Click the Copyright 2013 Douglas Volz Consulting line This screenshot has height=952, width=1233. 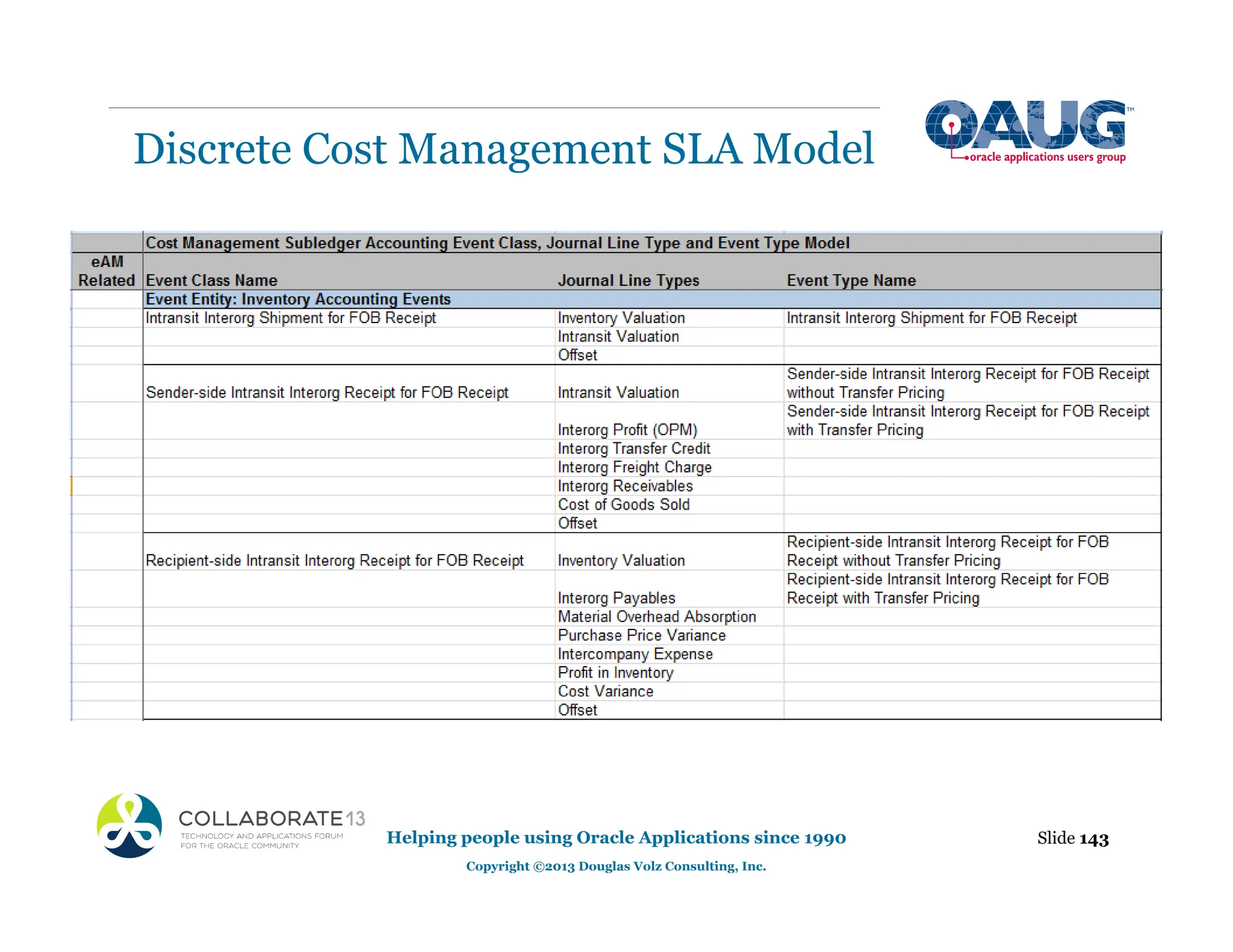[616, 866]
